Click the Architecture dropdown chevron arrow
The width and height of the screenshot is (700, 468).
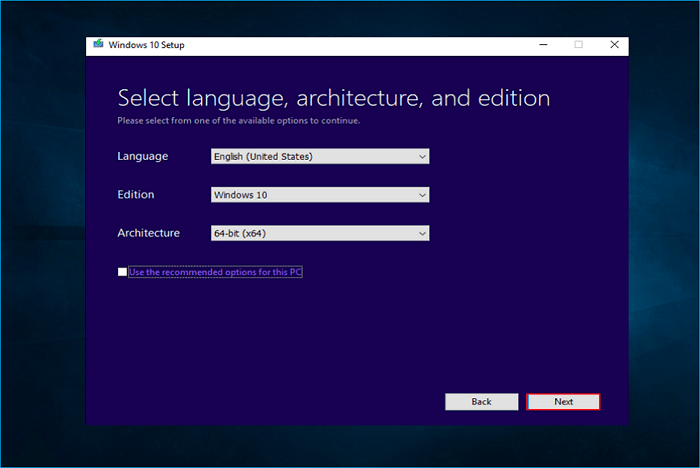[422, 233]
